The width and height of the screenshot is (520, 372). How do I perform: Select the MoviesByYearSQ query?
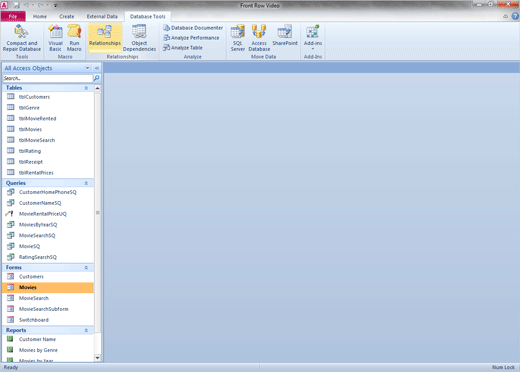click(48, 225)
